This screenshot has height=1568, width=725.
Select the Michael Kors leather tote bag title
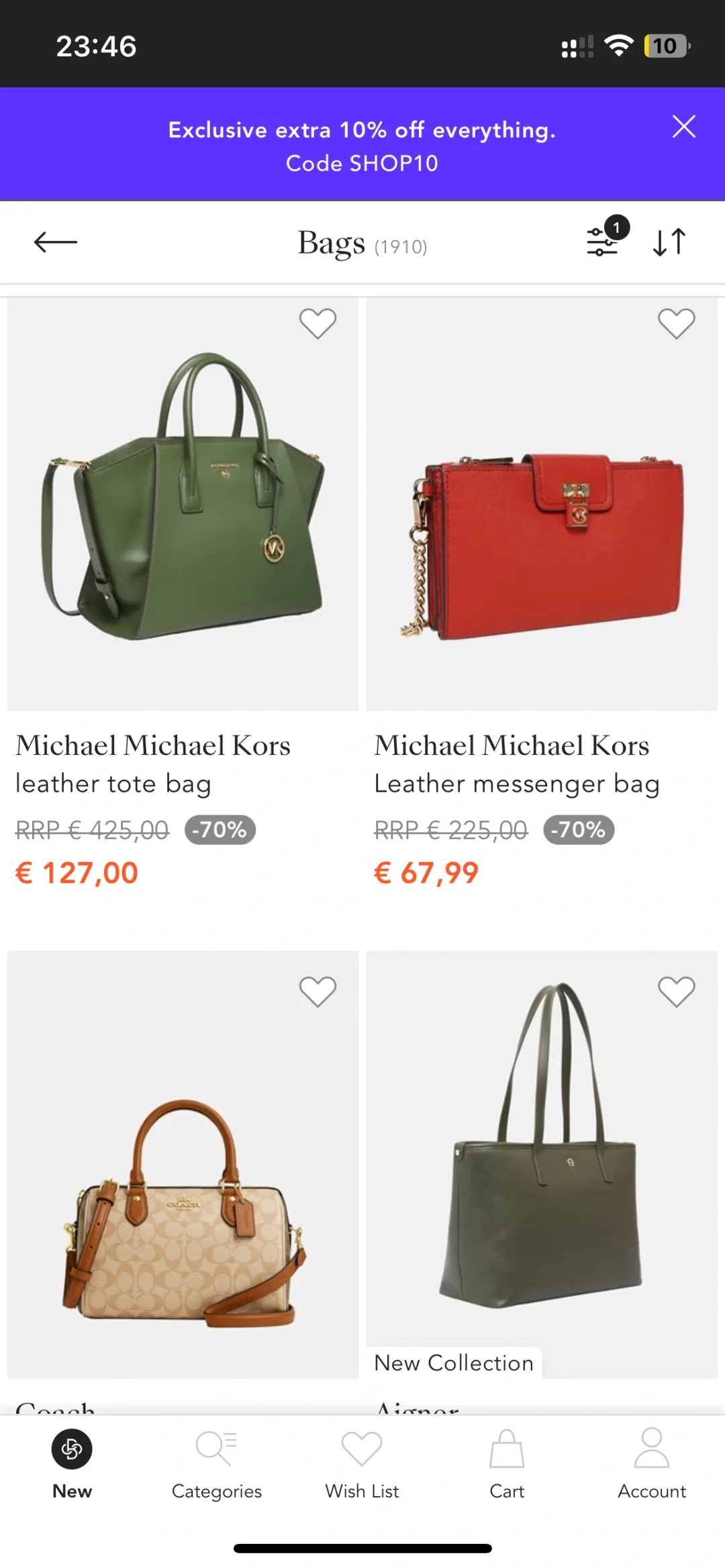pyautogui.click(x=153, y=764)
